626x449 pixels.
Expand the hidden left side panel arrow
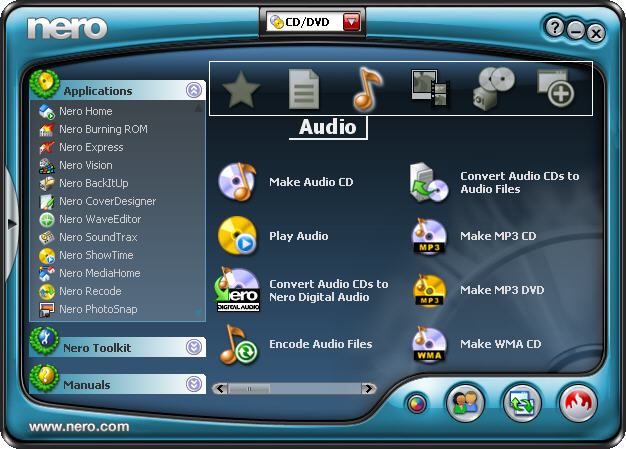[11, 224]
